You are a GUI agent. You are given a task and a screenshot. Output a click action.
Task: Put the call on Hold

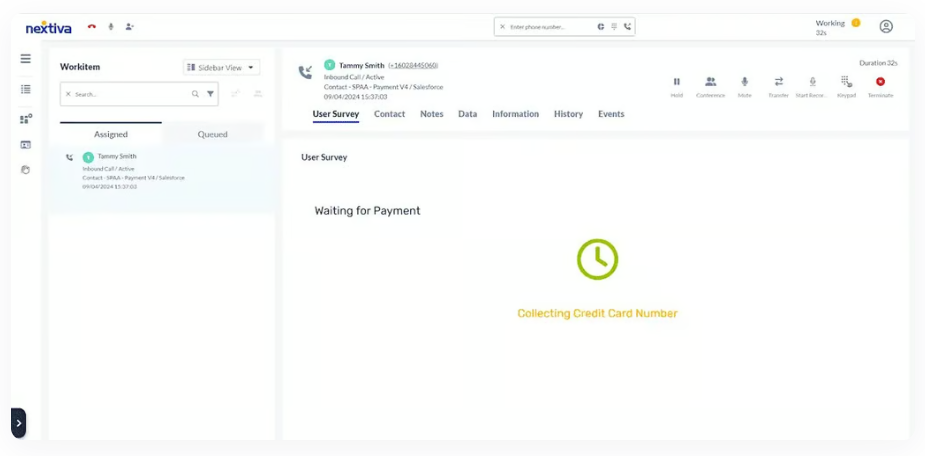[677, 86]
